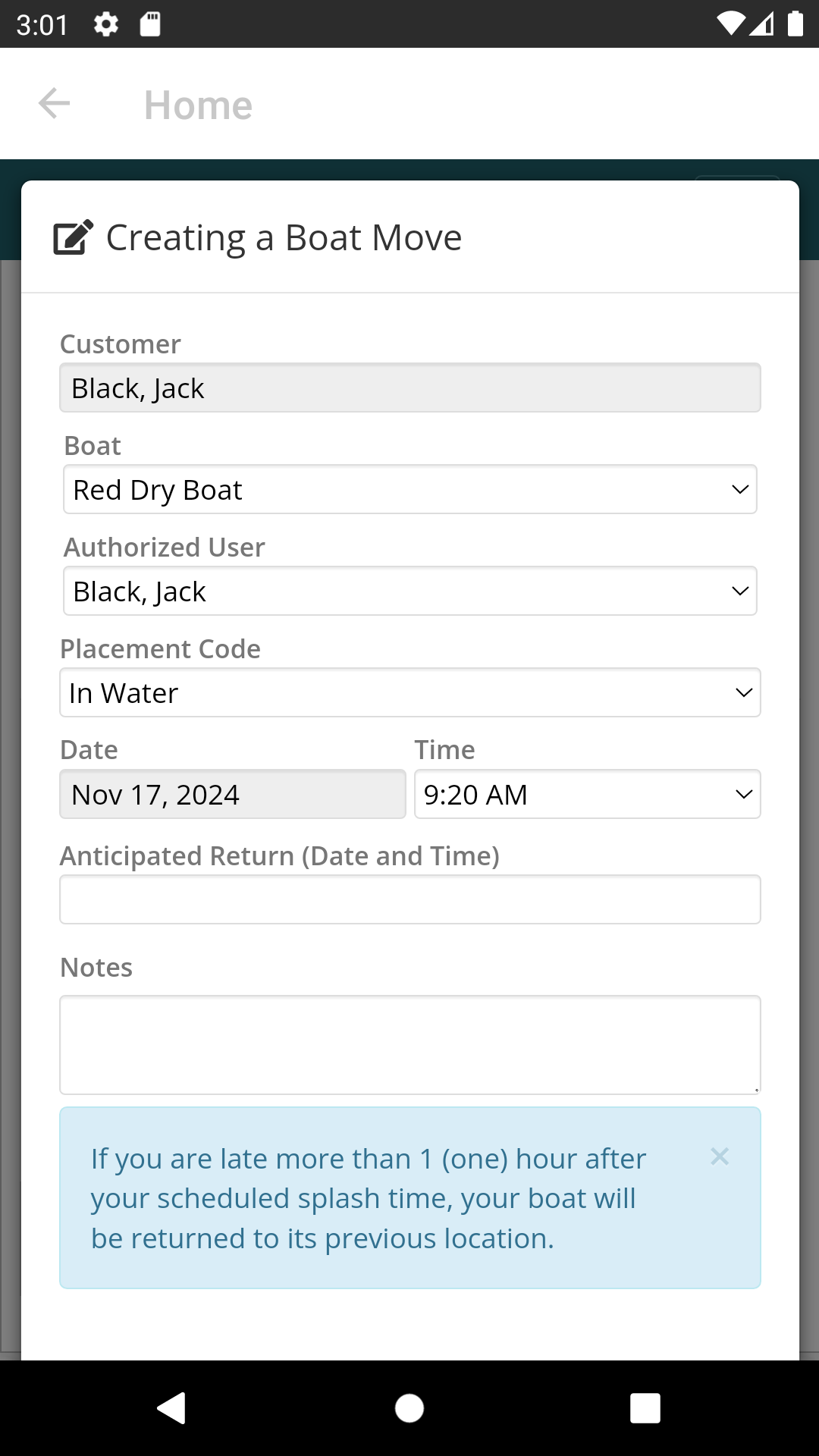Tap the Creating a Boat Move heading
The width and height of the screenshot is (819, 1456).
pyautogui.click(x=284, y=237)
